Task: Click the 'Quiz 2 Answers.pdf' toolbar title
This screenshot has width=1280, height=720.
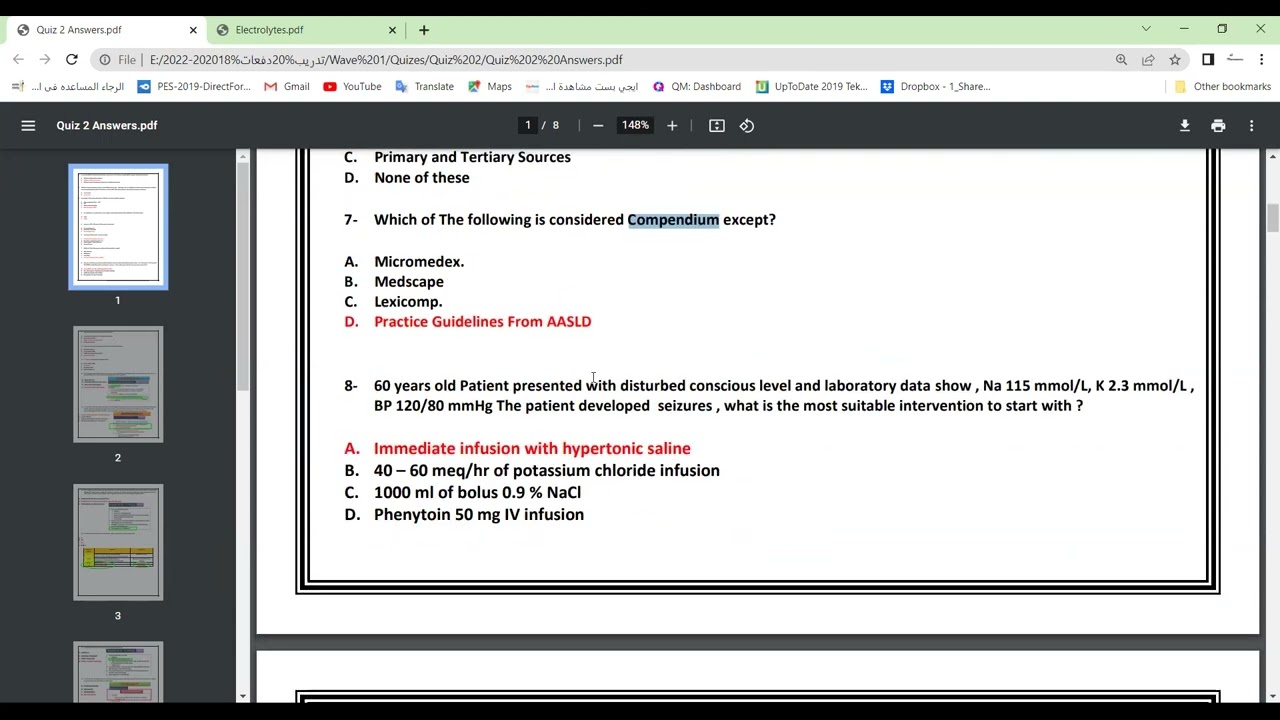Action: tap(107, 125)
